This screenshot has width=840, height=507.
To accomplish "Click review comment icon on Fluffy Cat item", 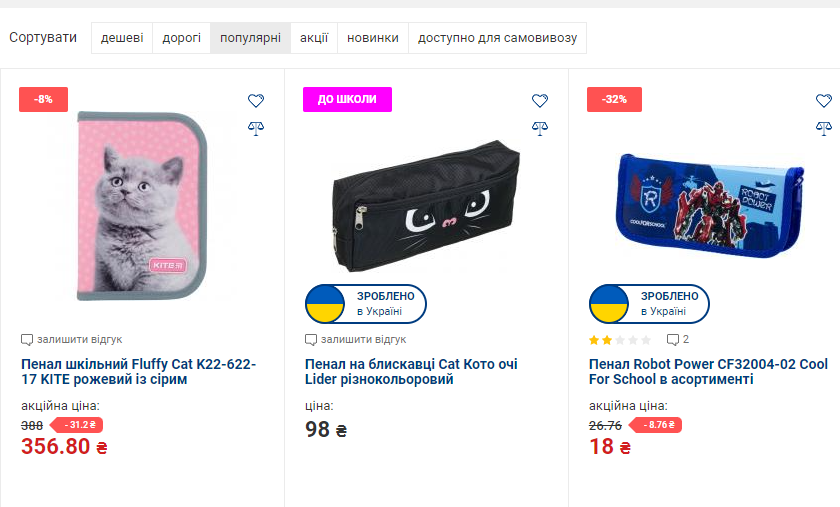I will coord(28,340).
